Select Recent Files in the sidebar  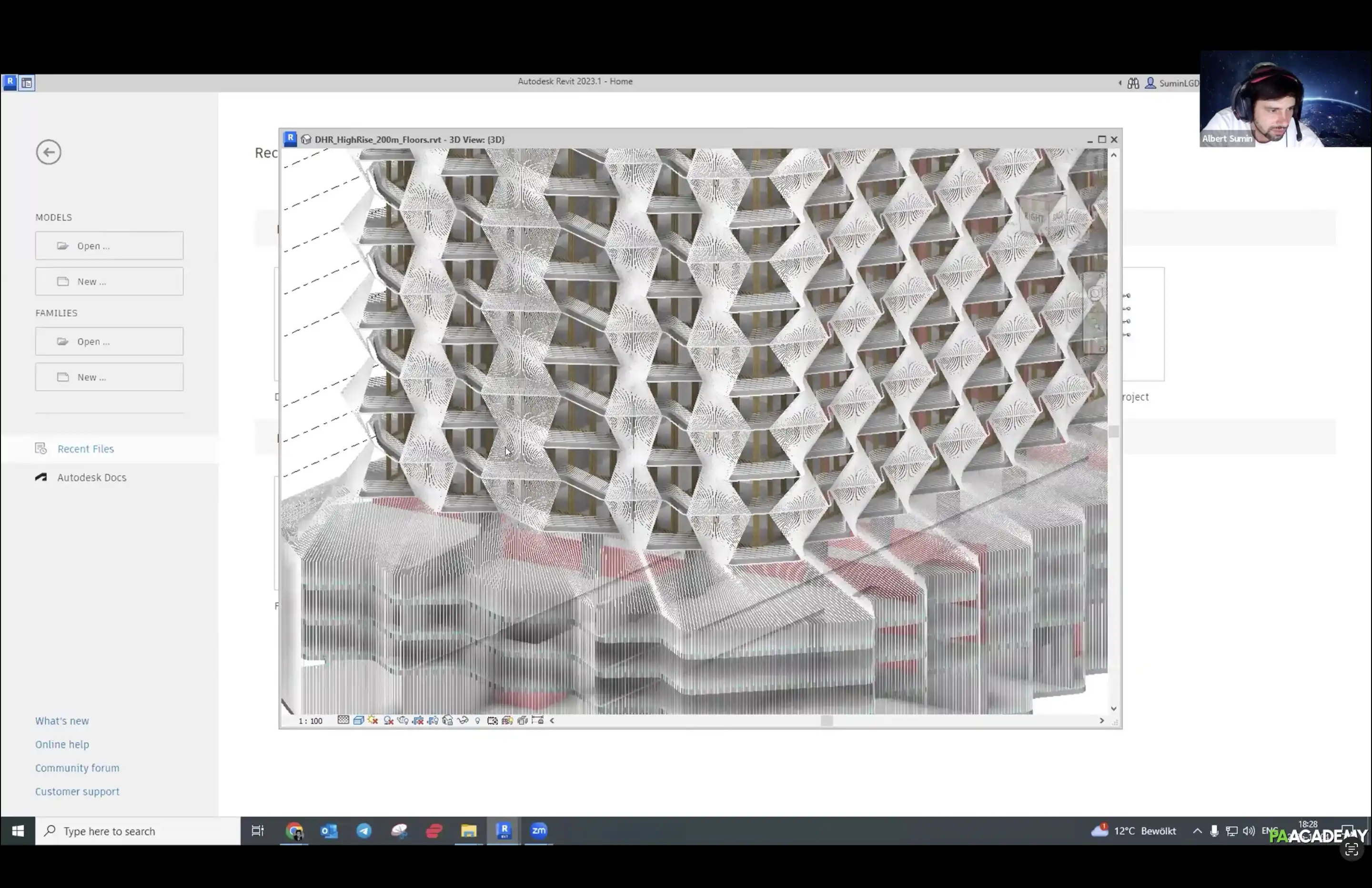click(85, 449)
